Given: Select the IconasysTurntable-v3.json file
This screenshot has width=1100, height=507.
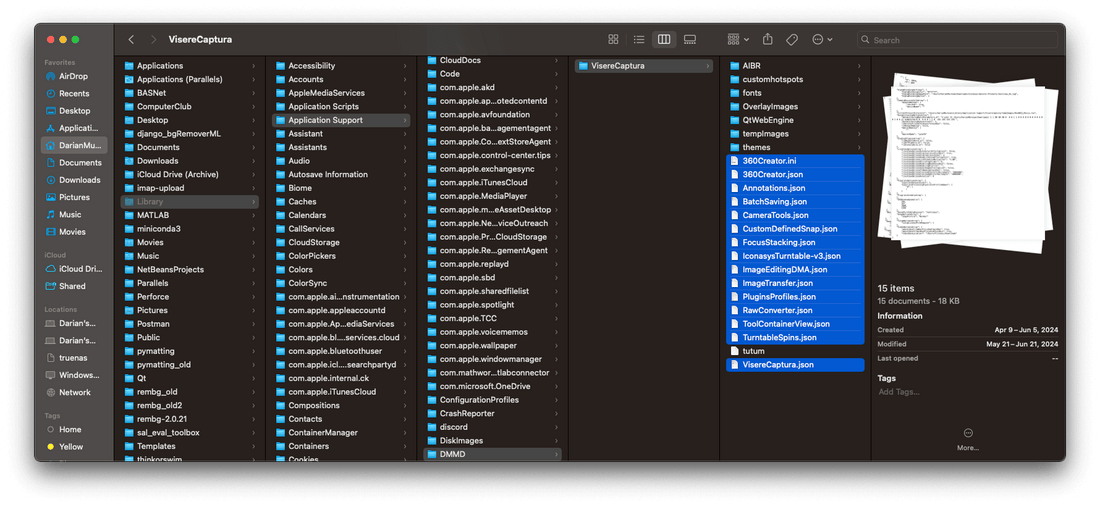Looking at the screenshot, I should pos(796,256).
